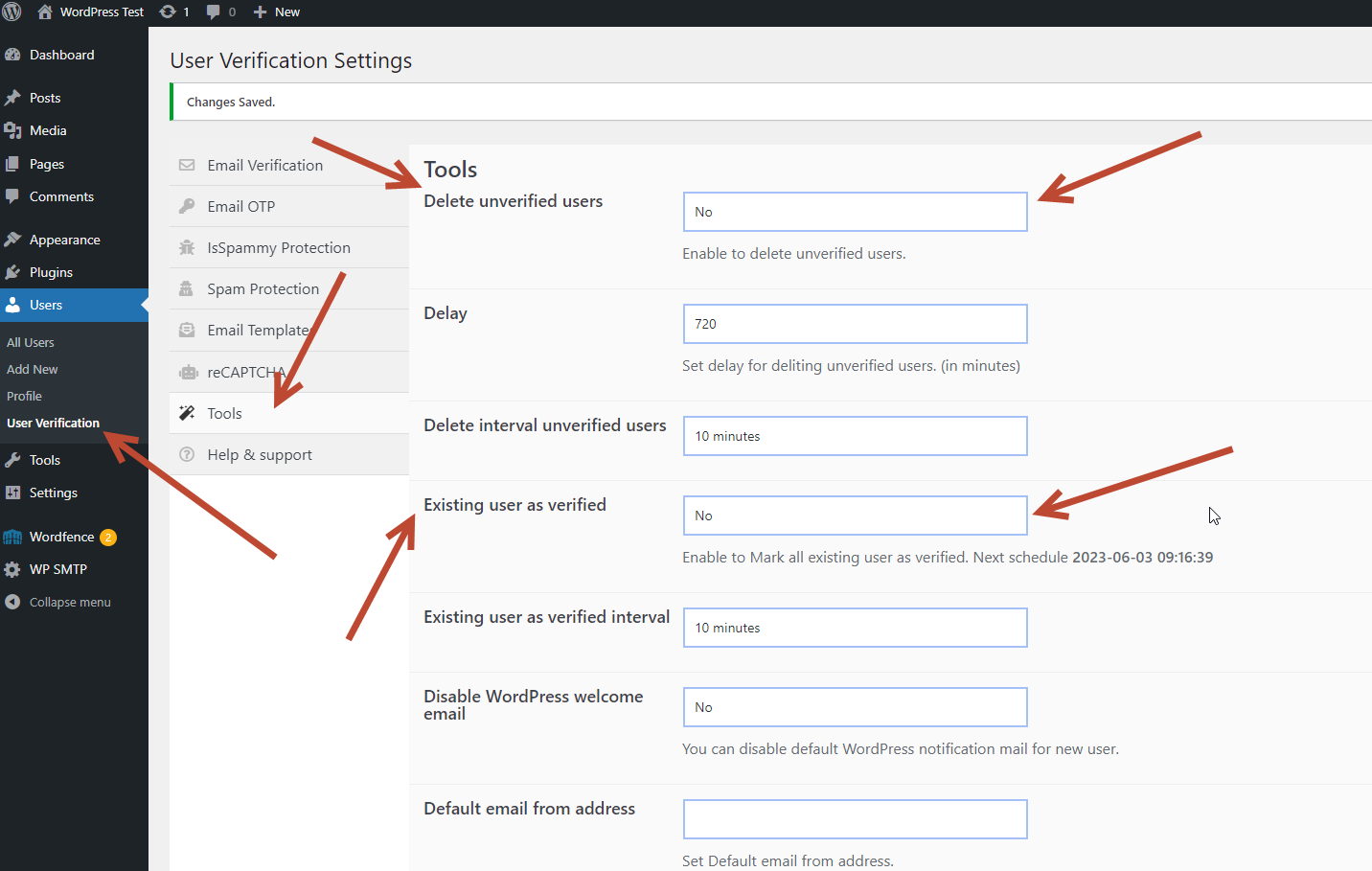This screenshot has width=1372, height=871.
Task: Open Dashboard menu item
Action: (74, 55)
